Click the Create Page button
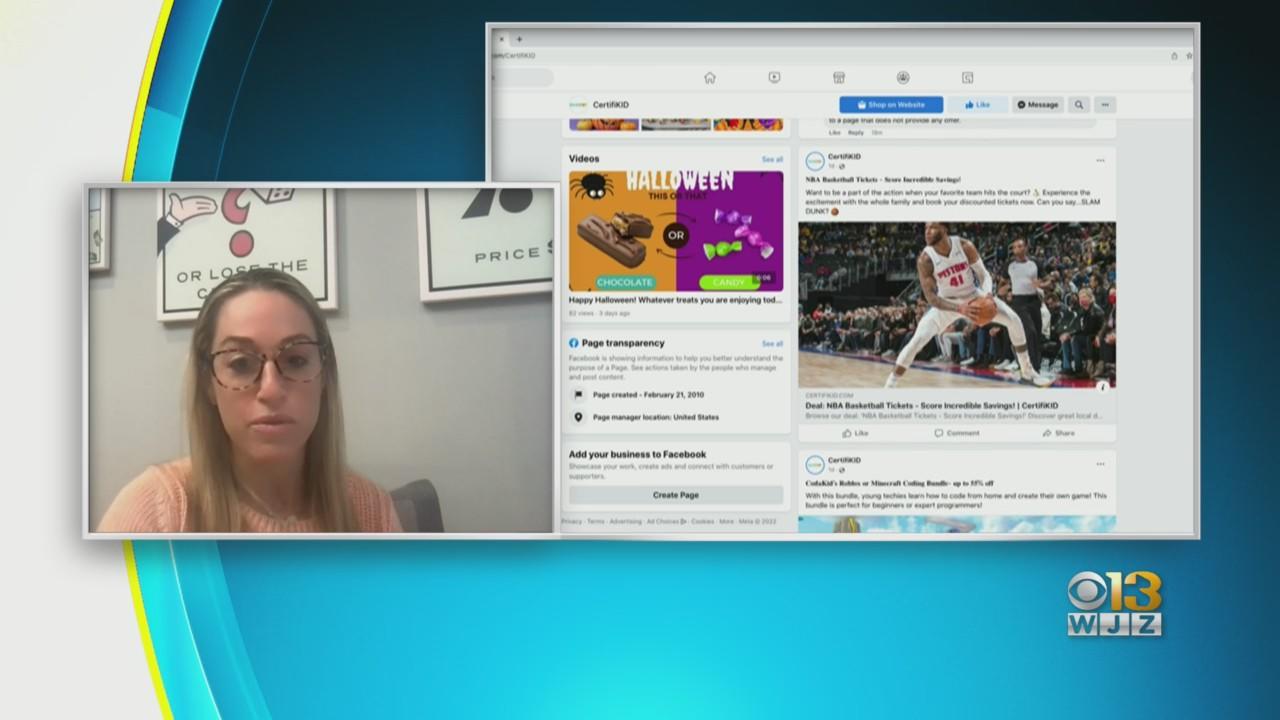The image size is (1280, 720). pos(676,495)
